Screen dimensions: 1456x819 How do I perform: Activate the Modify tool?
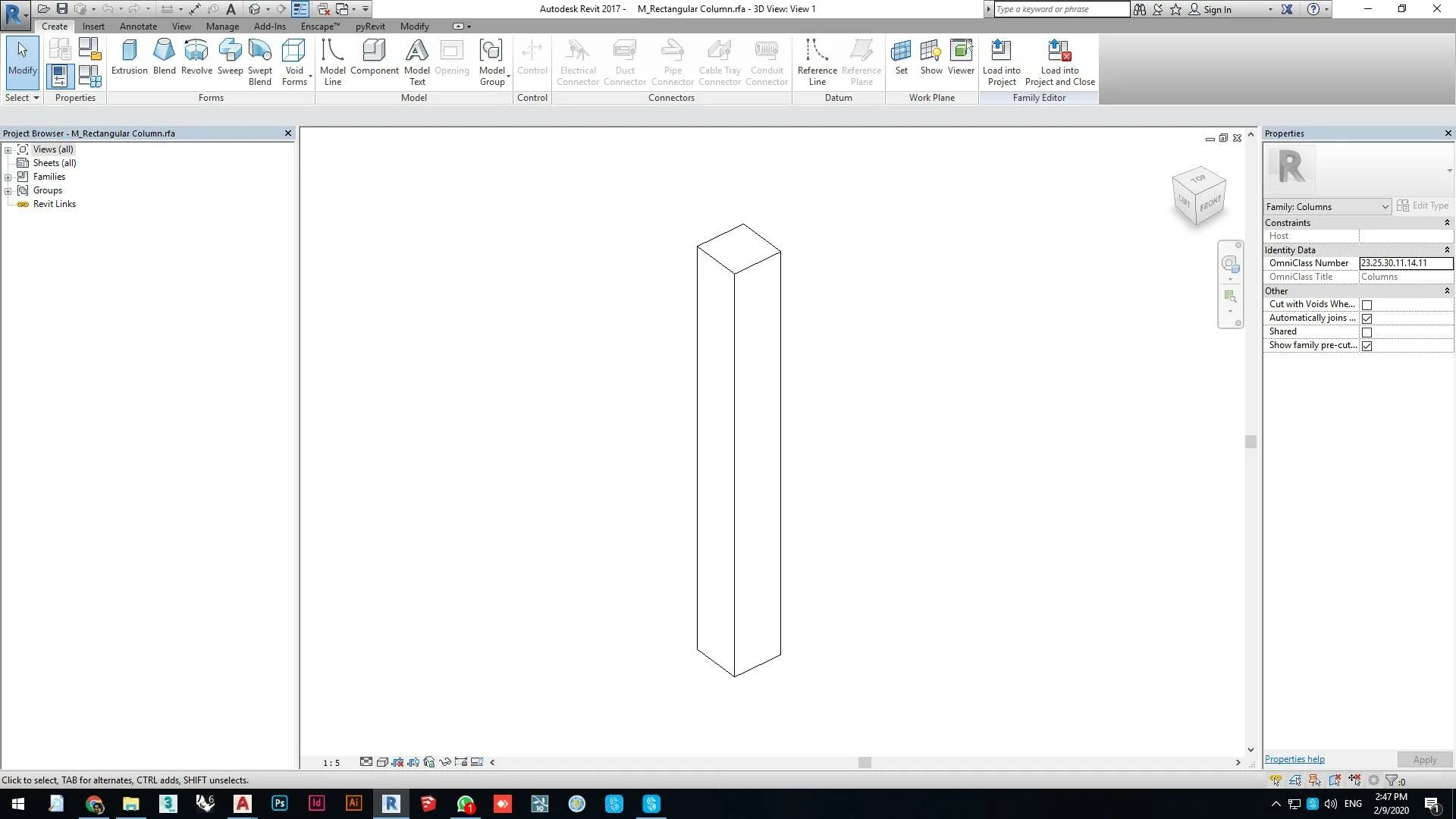coord(22,63)
